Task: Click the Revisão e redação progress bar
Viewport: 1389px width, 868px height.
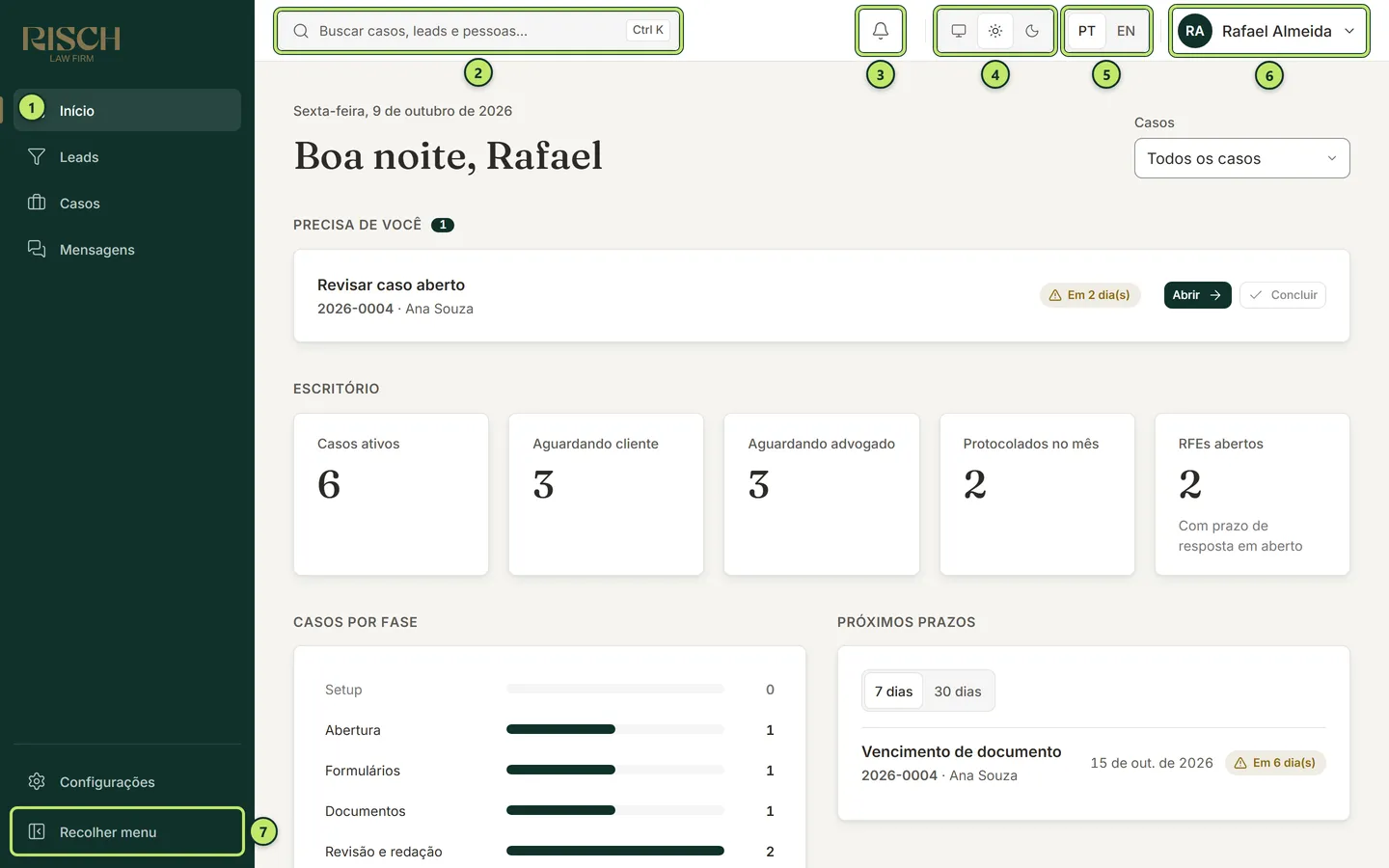Action: pos(615,851)
